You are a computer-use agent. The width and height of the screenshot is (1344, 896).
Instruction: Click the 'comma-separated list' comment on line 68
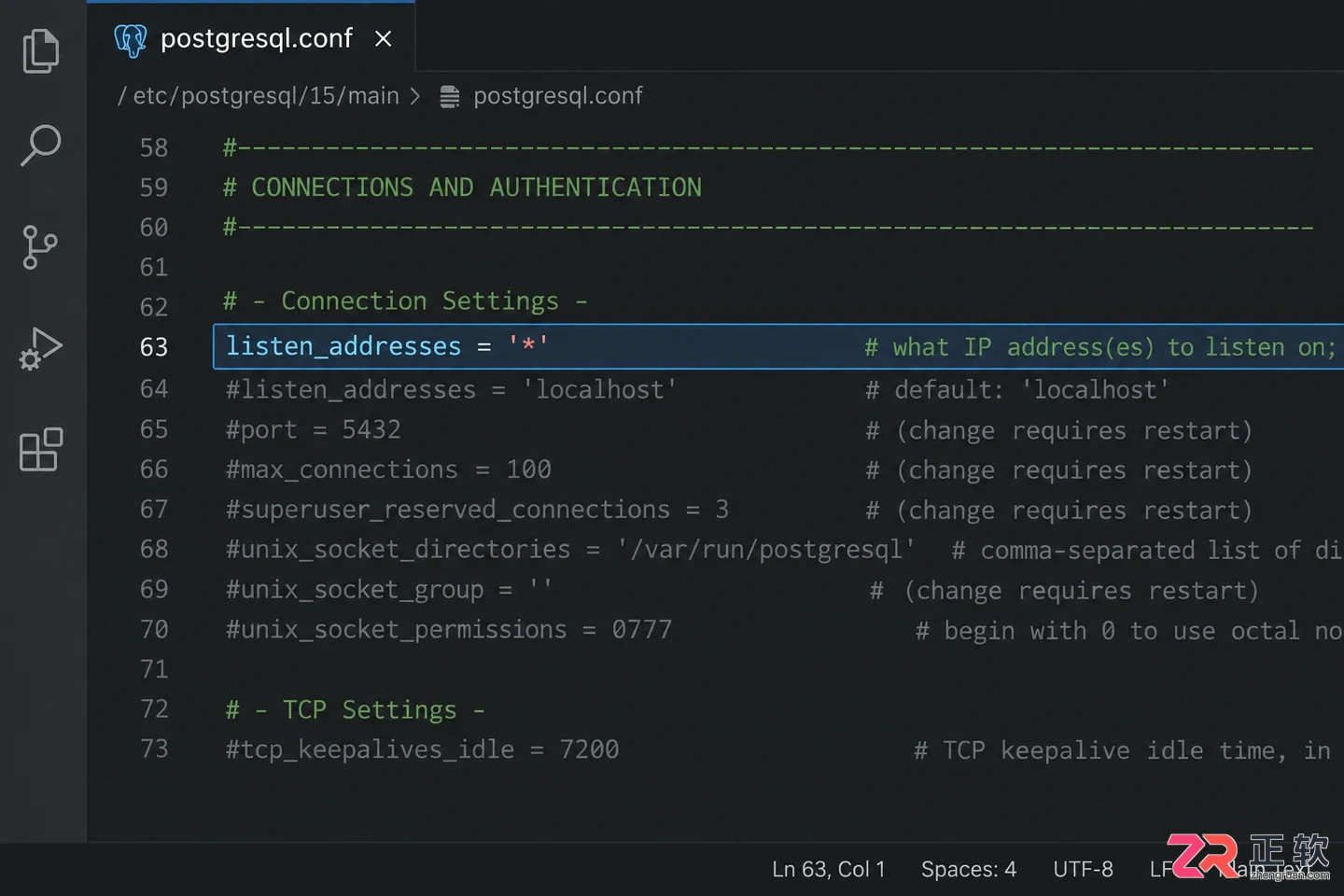[1147, 550]
